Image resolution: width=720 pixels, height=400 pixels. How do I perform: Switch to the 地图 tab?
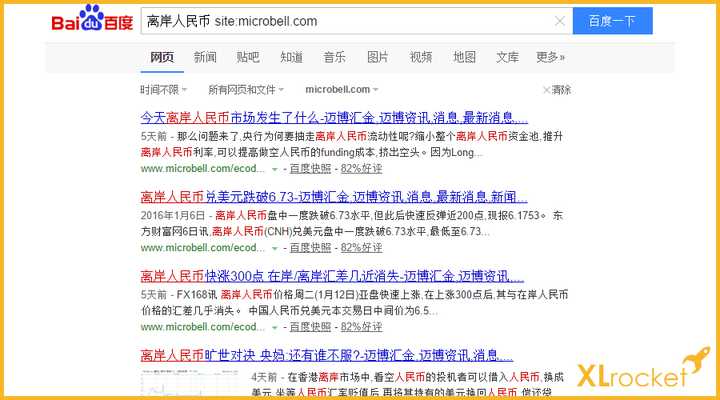pyautogui.click(x=464, y=57)
